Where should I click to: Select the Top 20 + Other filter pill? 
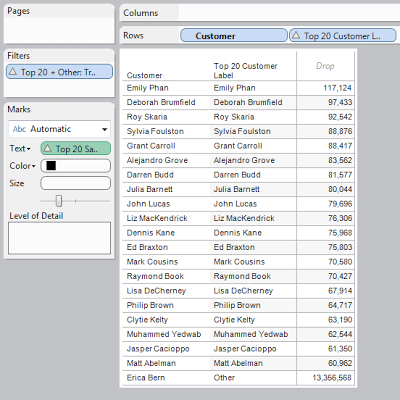(59, 72)
